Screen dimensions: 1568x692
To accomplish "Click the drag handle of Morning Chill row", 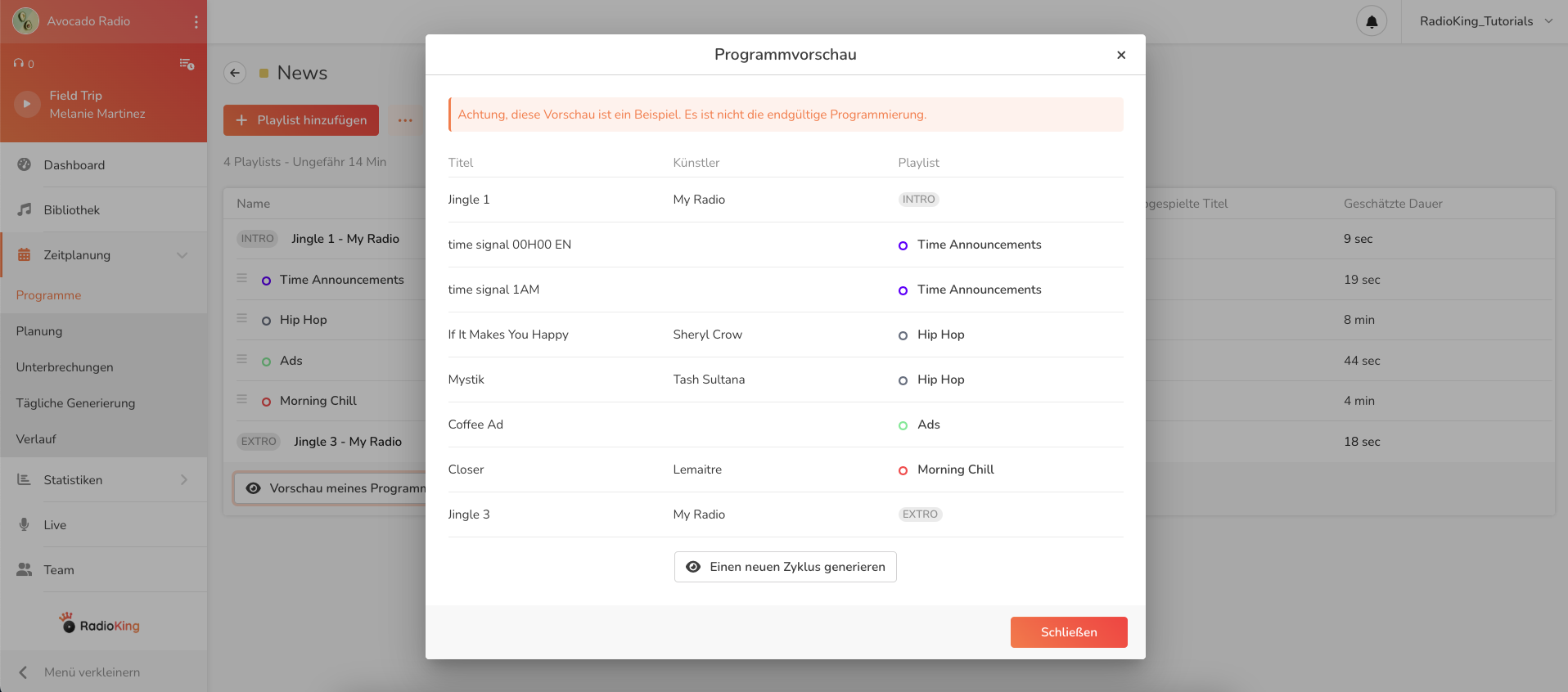I will (242, 399).
